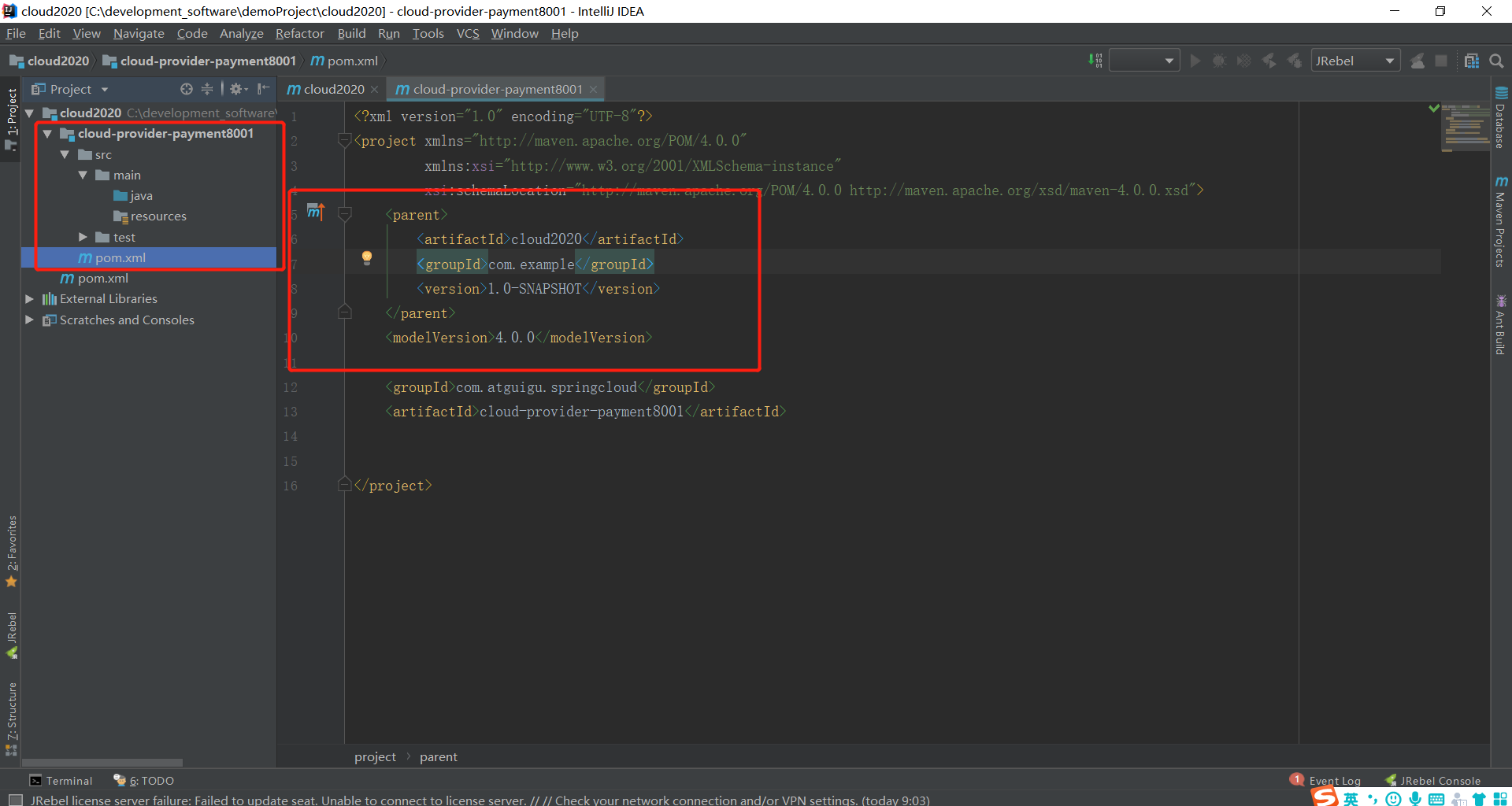
Task: Click pom.xml in the navigation breadcrumb
Action: pos(345,61)
